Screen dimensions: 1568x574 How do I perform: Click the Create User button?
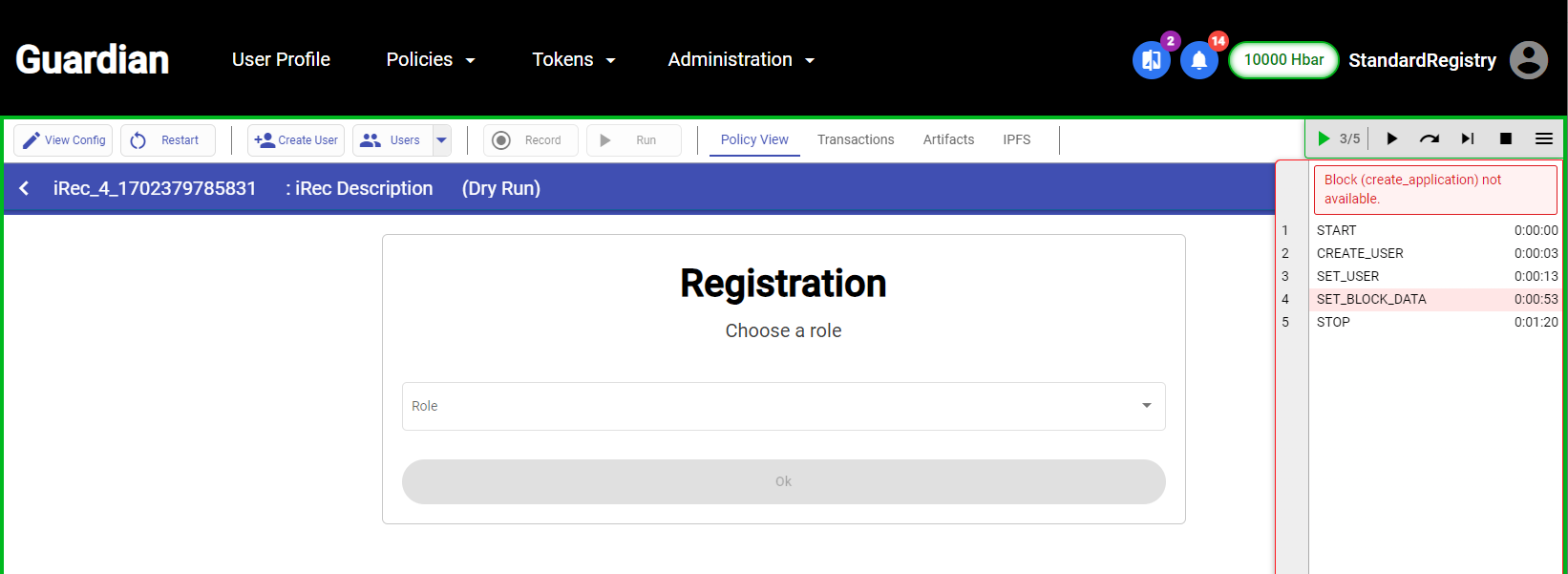[x=296, y=139]
